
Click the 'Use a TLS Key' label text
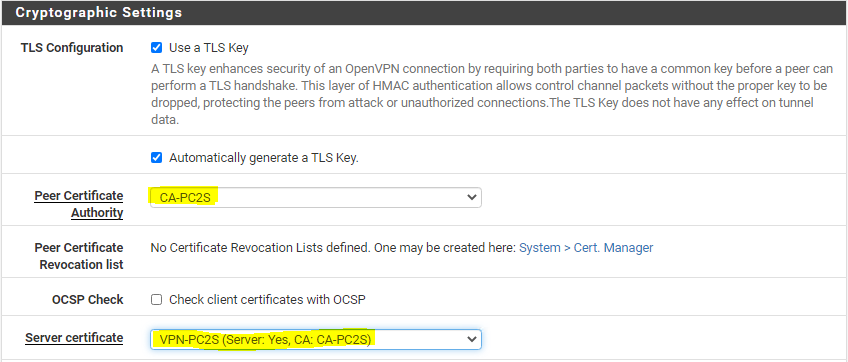209,48
